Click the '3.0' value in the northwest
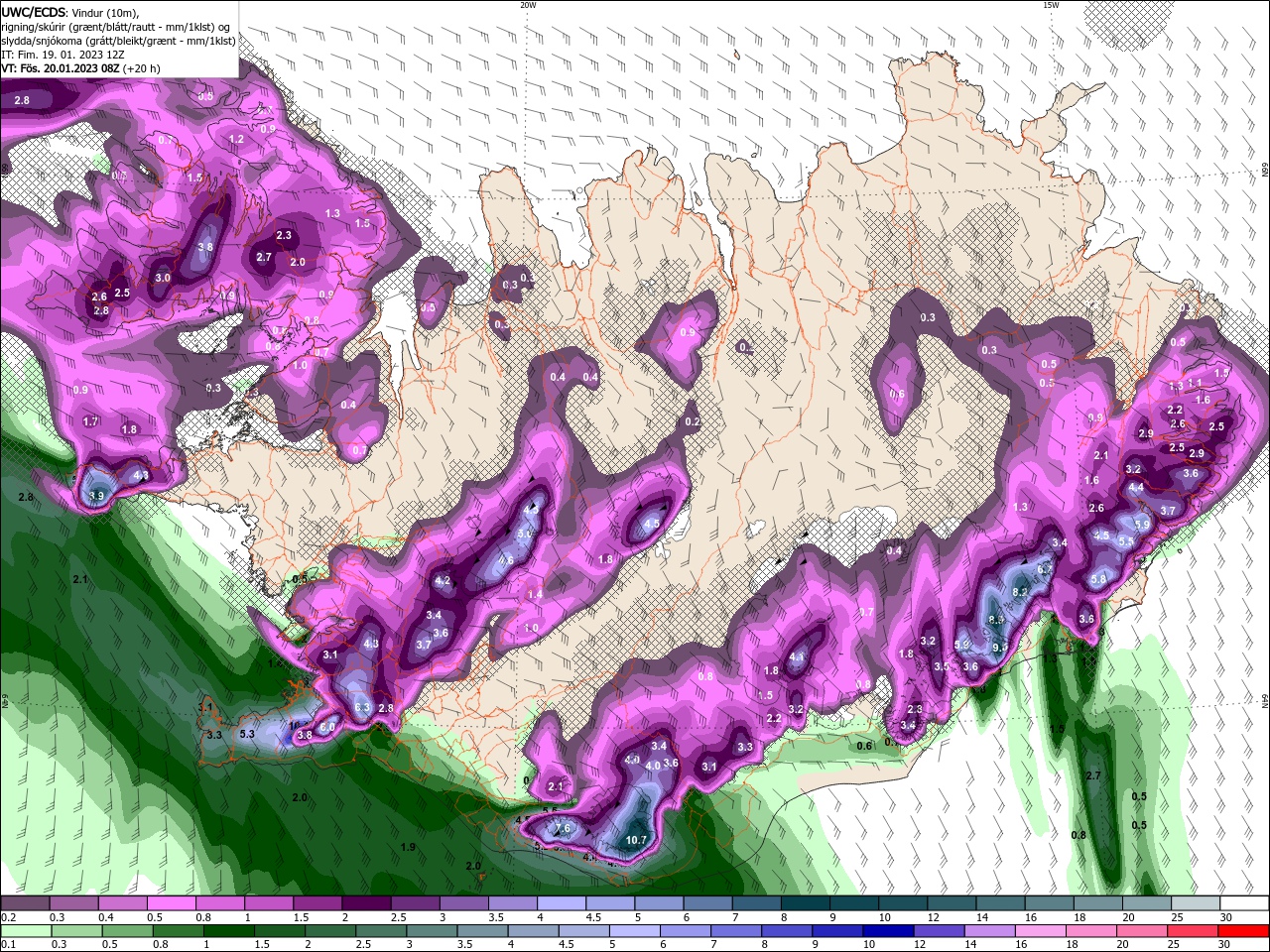The image size is (1270, 952). click(x=162, y=279)
